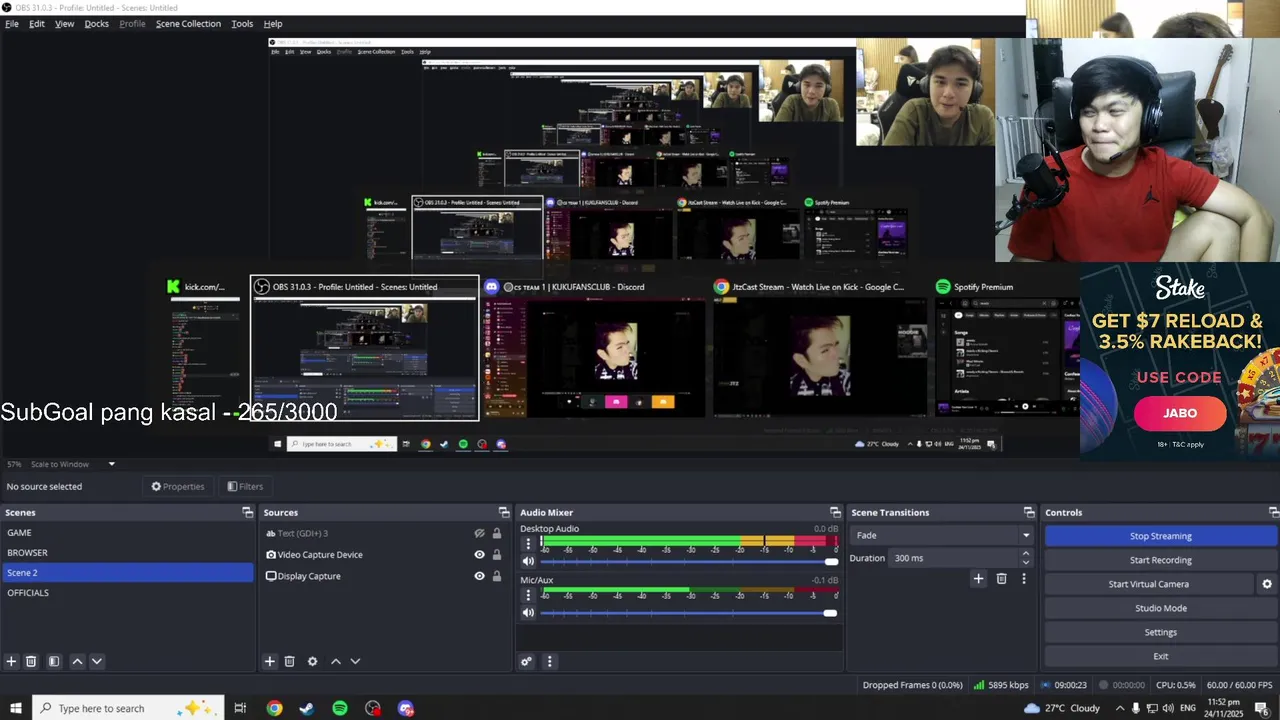Open Desktop Audio three-dot options
Image resolution: width=1280 pixels, height=720 pixels.
point(528,544)
